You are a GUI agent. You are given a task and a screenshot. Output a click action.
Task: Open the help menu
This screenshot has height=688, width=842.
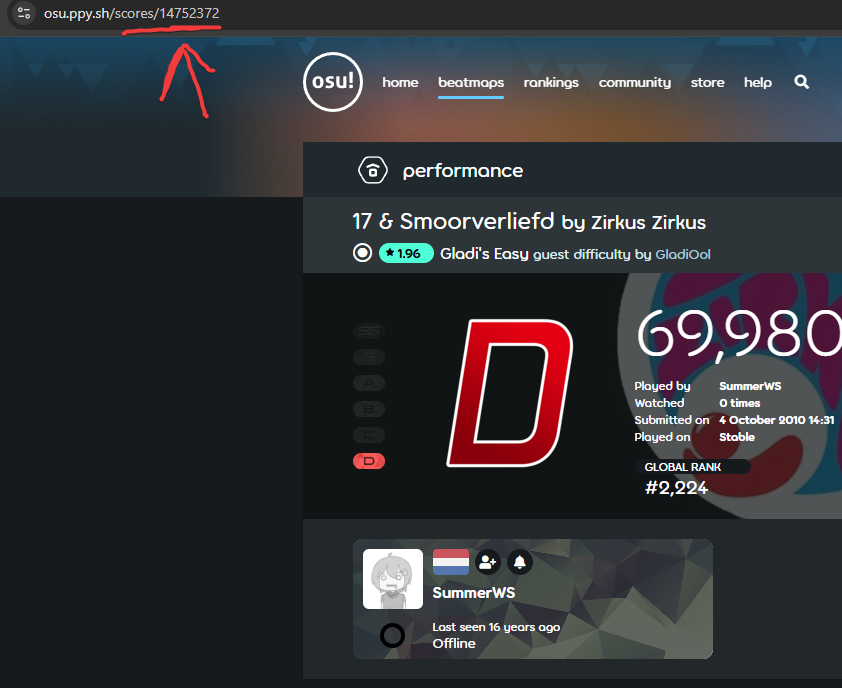pyautogui.click(x=758, y=82)
